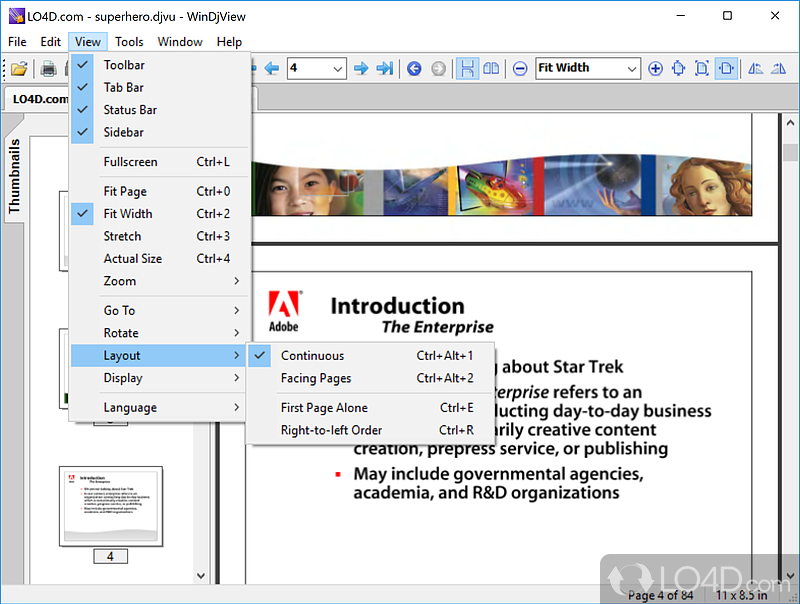
Task: Select page 4 thumbnail in sidebar
Action: coord(111,506)
